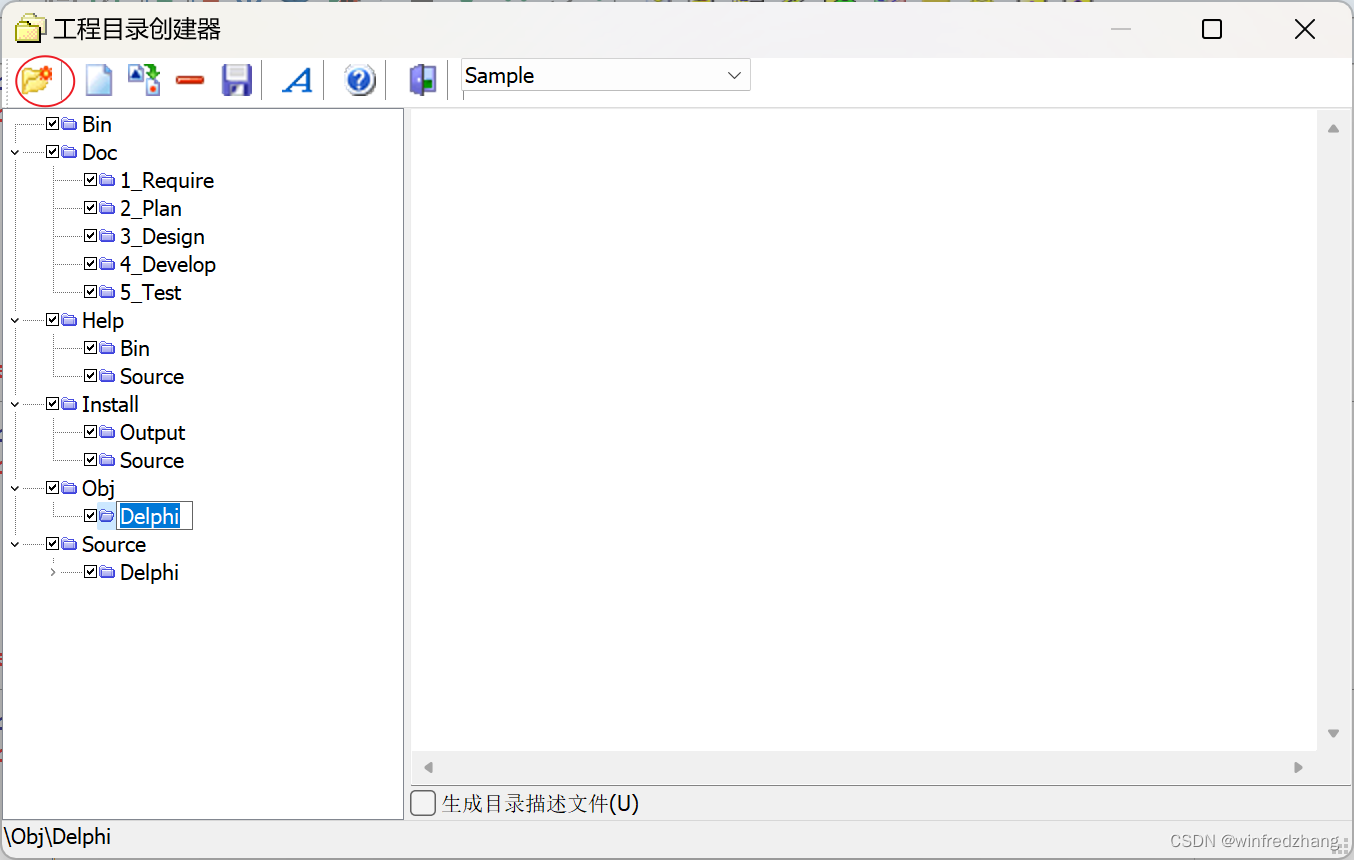This screenshot has width=1354, height=860.
Task: Click inside the Delphi rename edit box
Action: coord(155,516)
